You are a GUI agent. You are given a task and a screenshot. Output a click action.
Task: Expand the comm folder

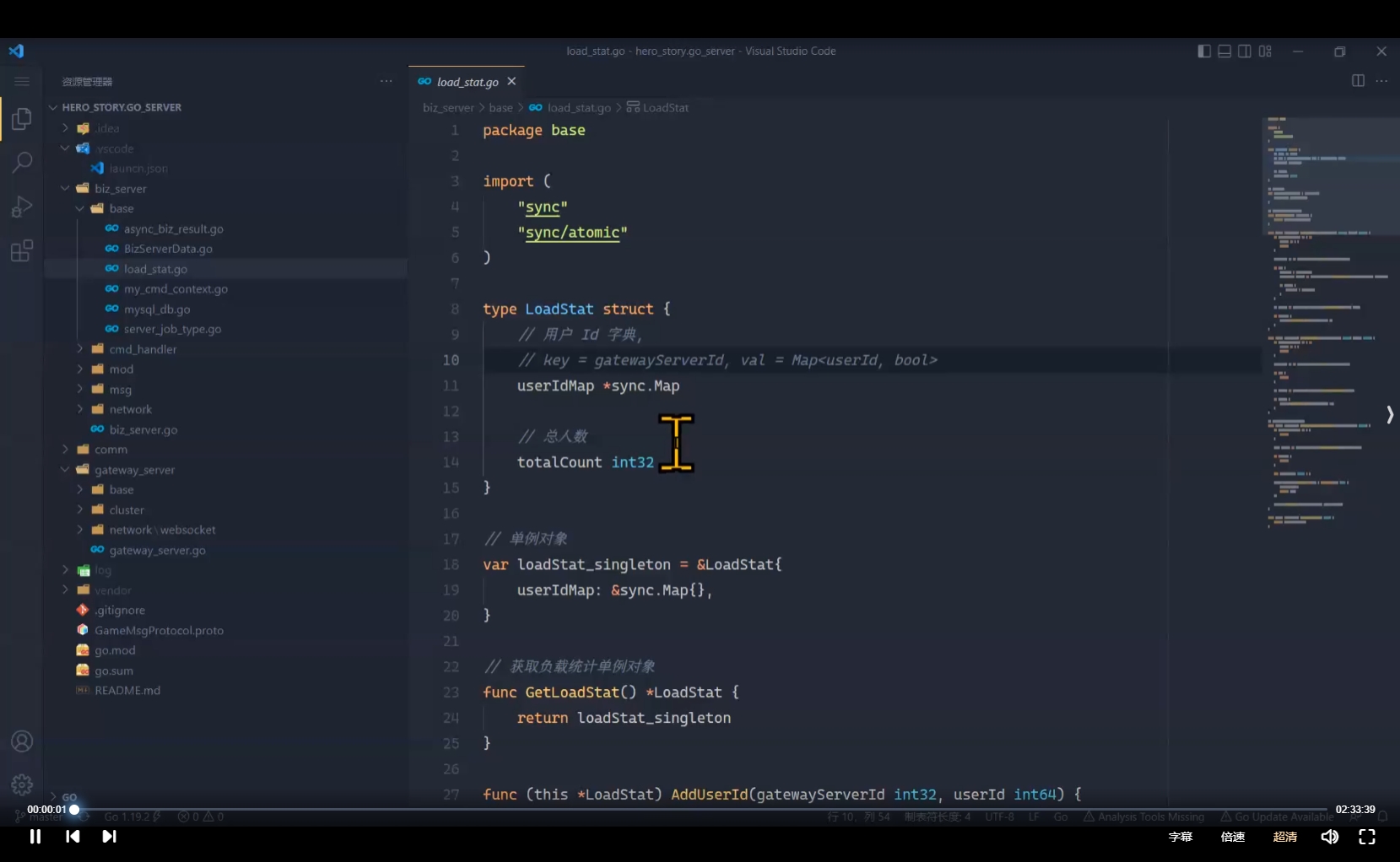click(x=111, y=450)
